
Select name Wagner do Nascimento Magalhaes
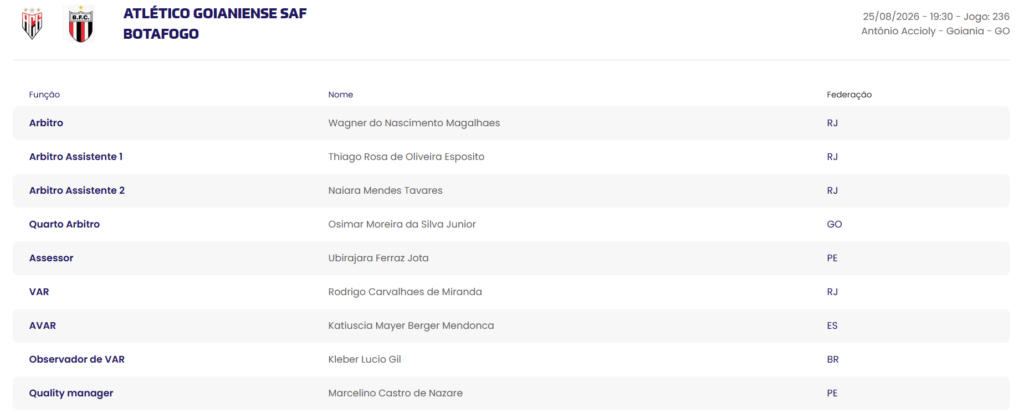coord(414,123)
